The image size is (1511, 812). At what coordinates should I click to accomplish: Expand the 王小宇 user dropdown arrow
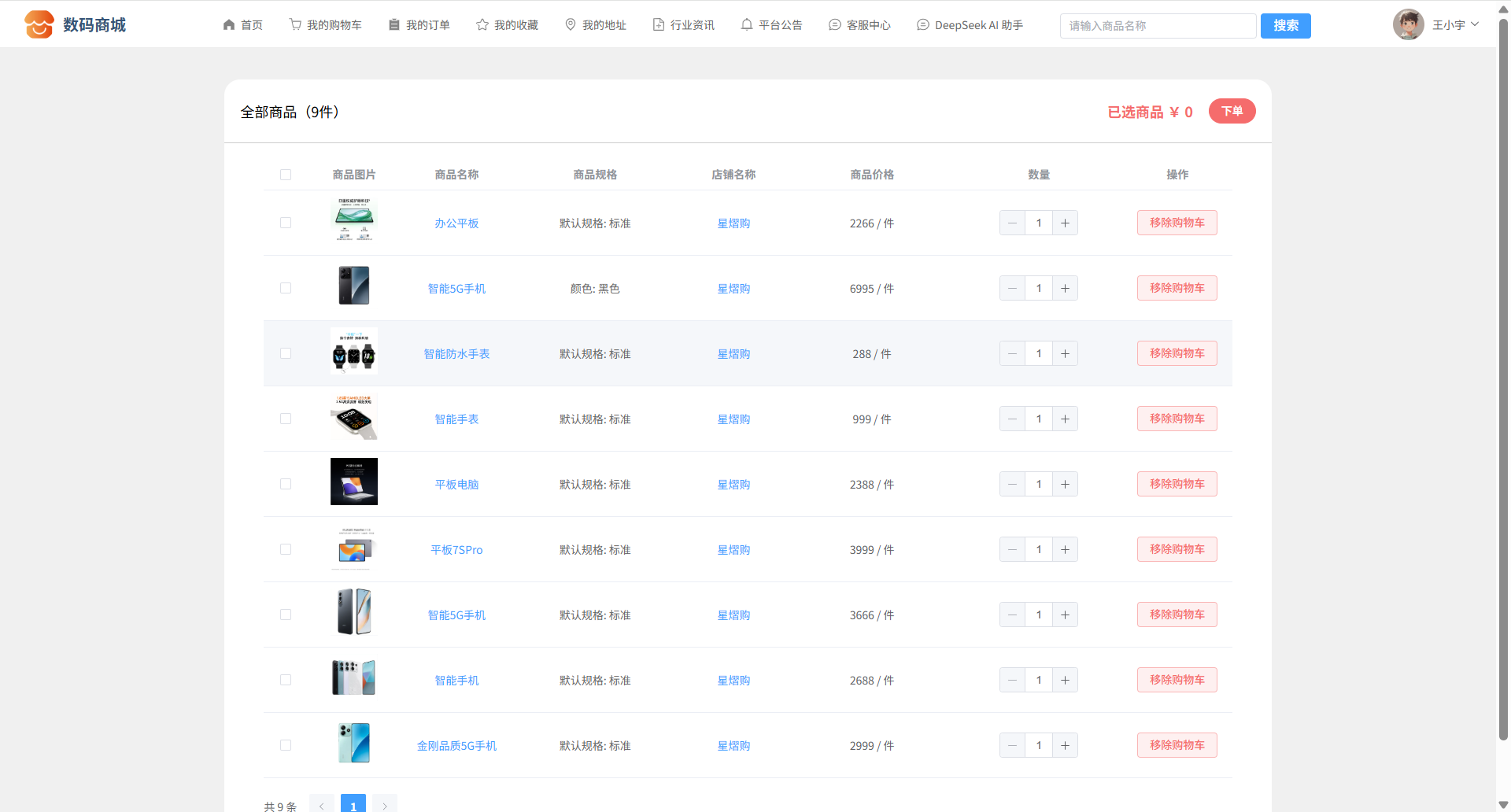pos(1475,24)
